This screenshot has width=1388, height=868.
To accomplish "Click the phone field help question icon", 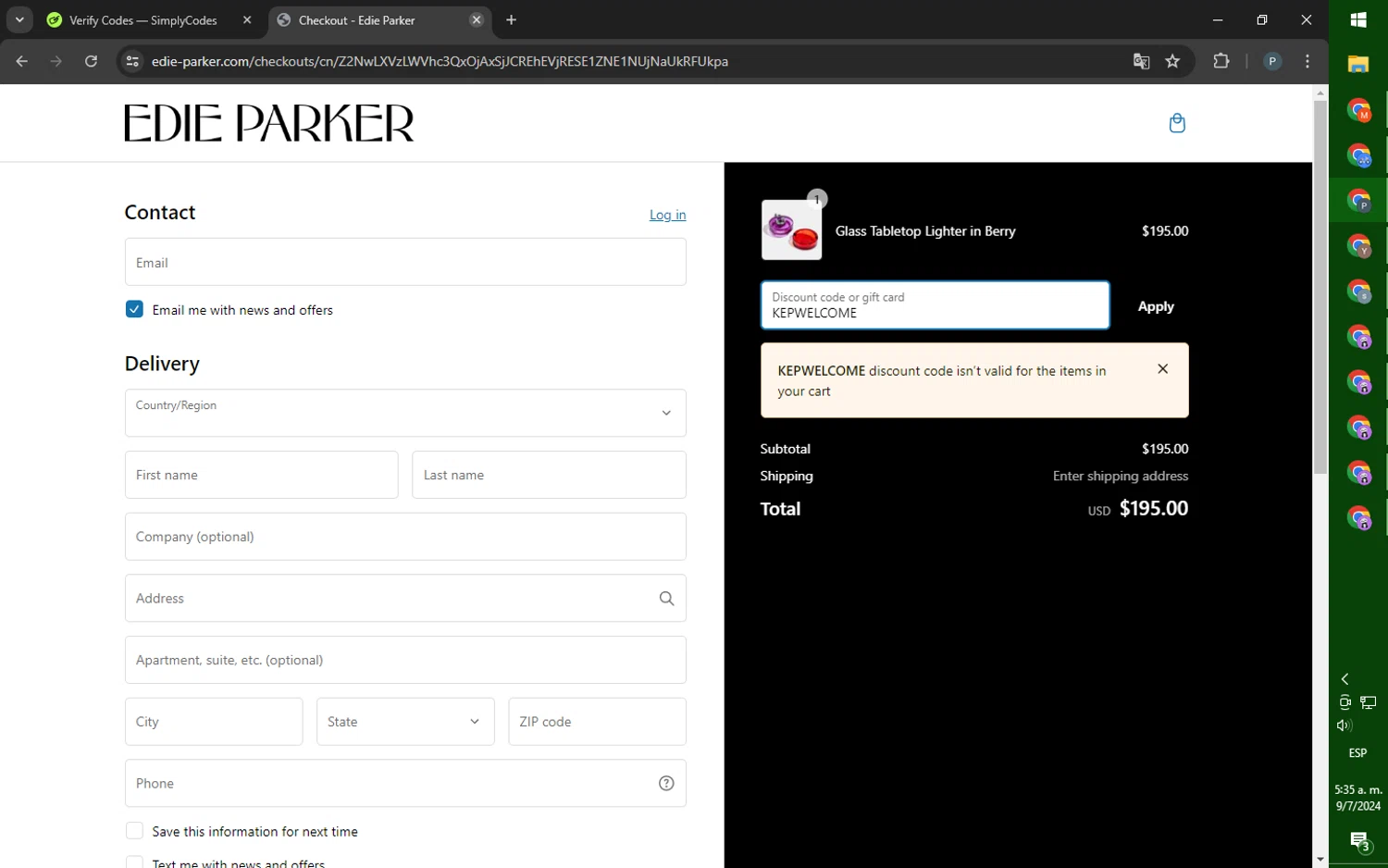I will coord(666,784).
